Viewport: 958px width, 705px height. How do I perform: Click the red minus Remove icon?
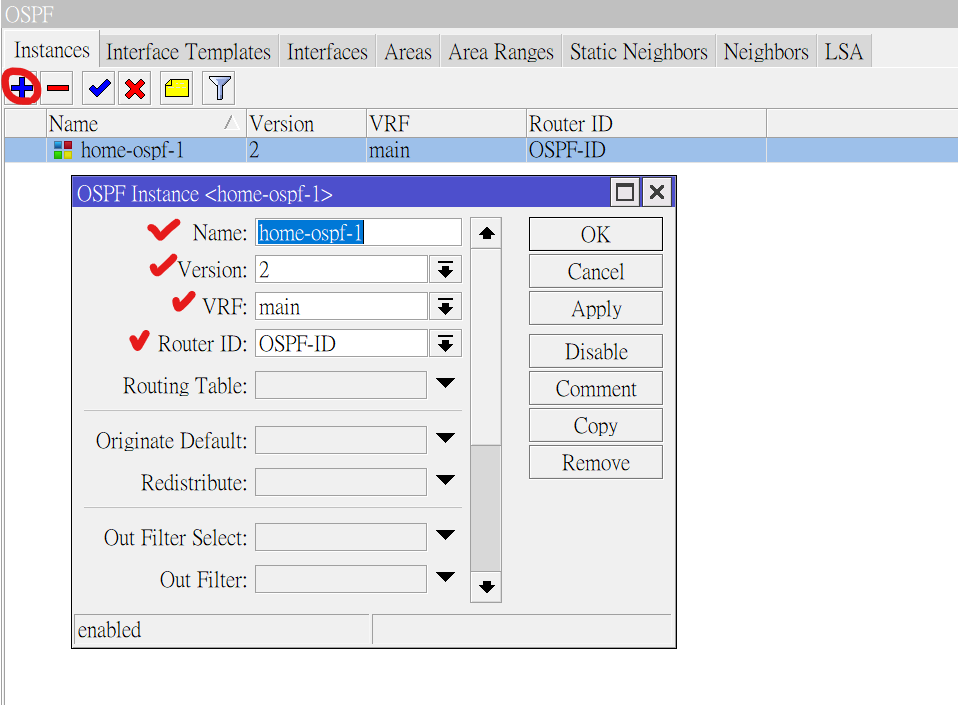coord(58,88)
